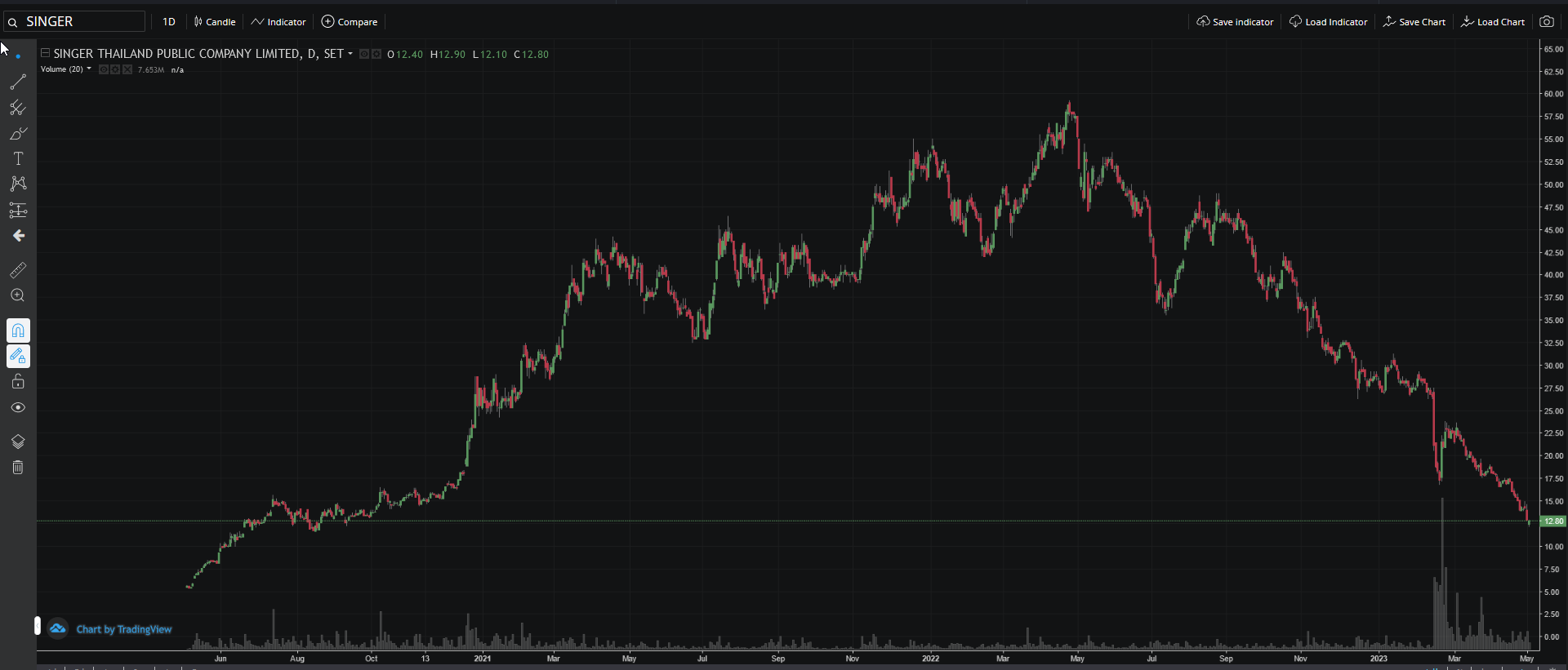Toggle main series visibility eye in legend

click(x=364, y=54)
